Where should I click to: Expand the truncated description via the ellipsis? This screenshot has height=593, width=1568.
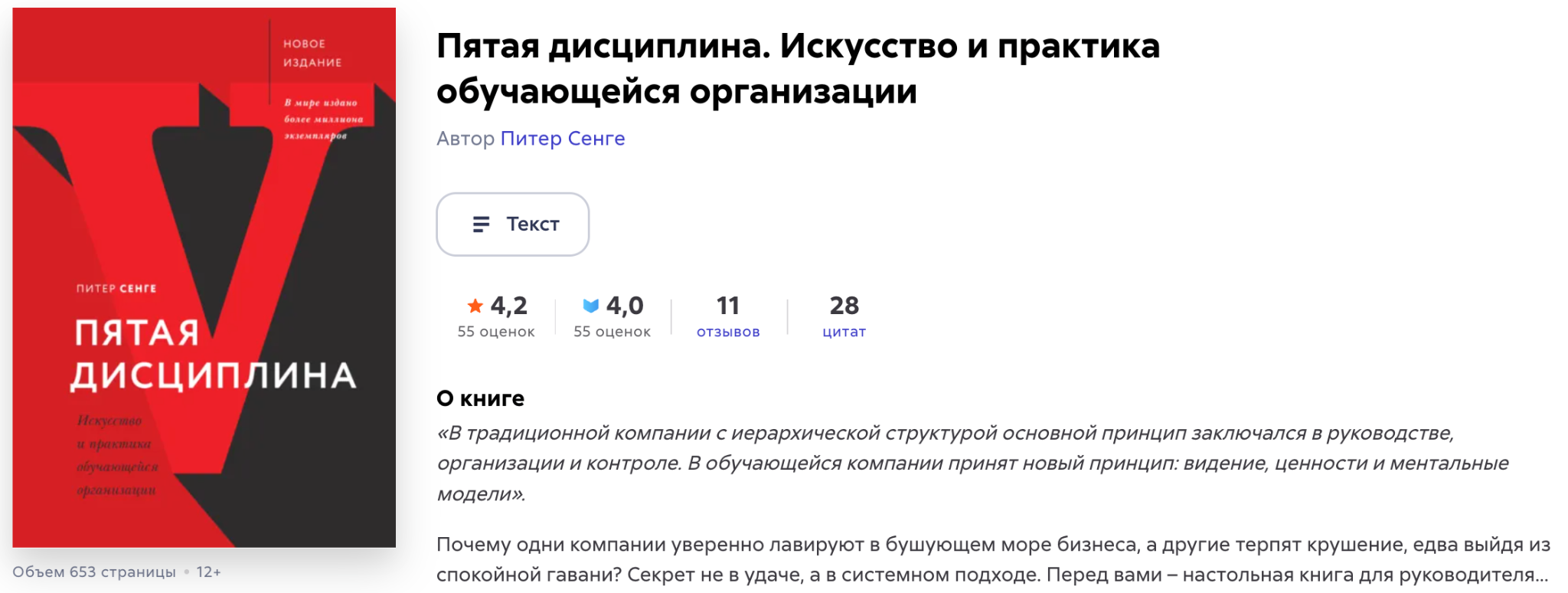coord(1540,575)
